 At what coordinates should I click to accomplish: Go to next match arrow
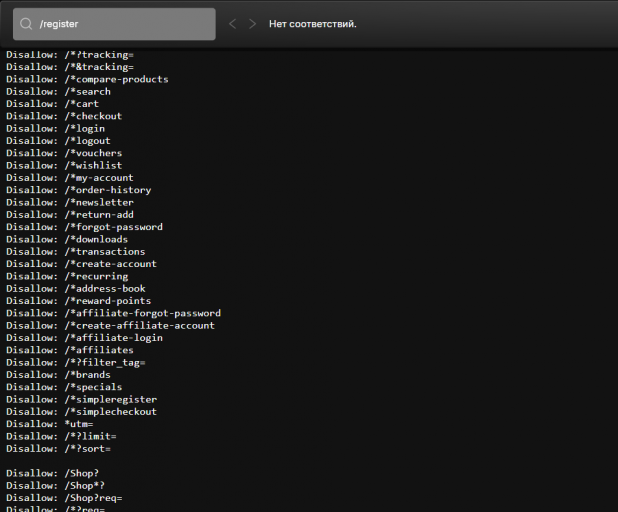point(253,24)
